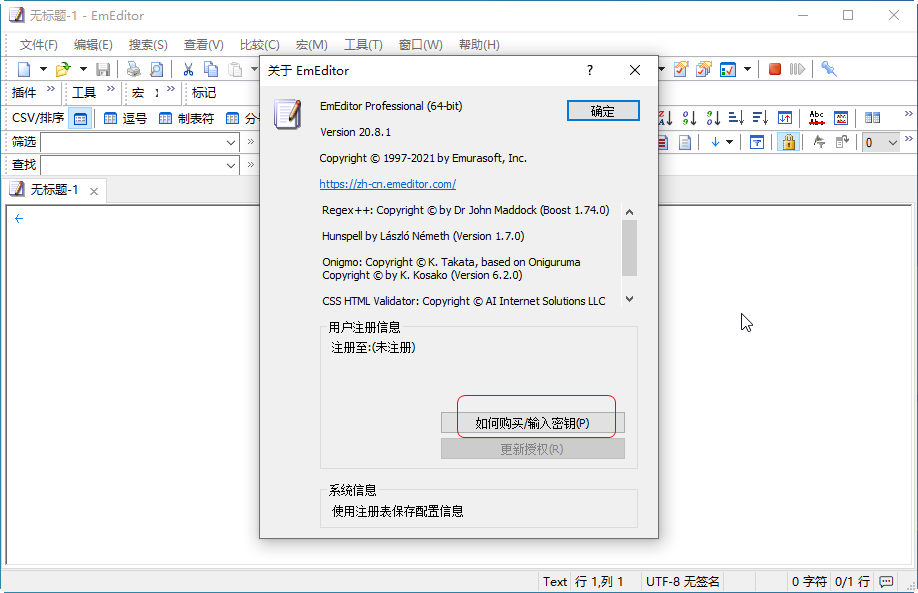The image size is (918, 593).
Task: Click the credits list scroll down arrow
Action: (629, 299)
